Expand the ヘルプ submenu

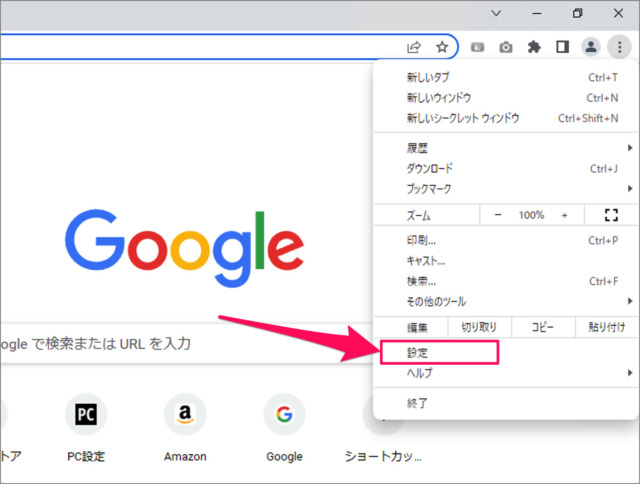point(506,373)
